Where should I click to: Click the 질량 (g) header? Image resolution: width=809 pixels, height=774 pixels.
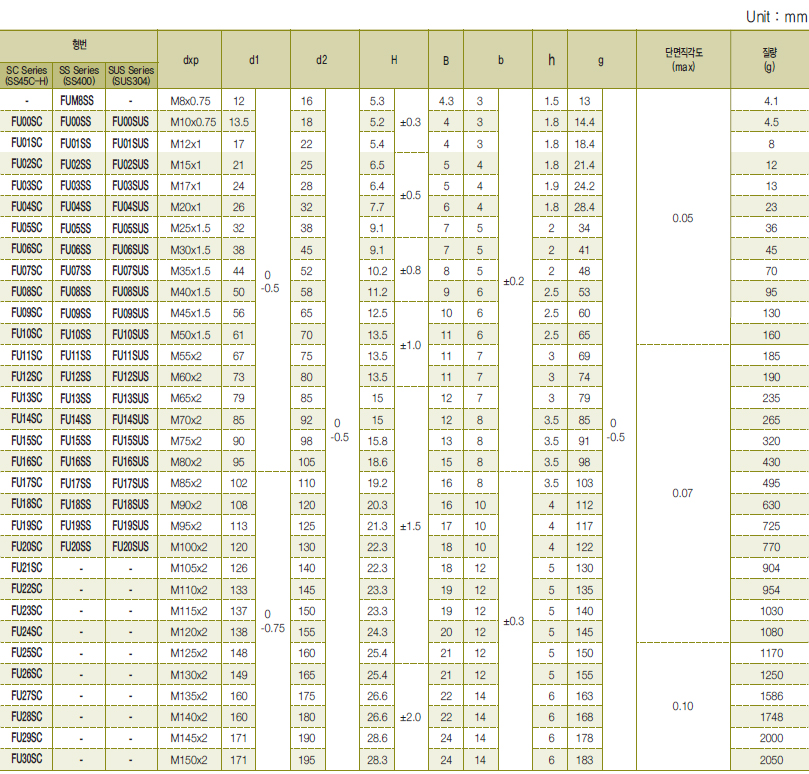(x=769, y=60)
